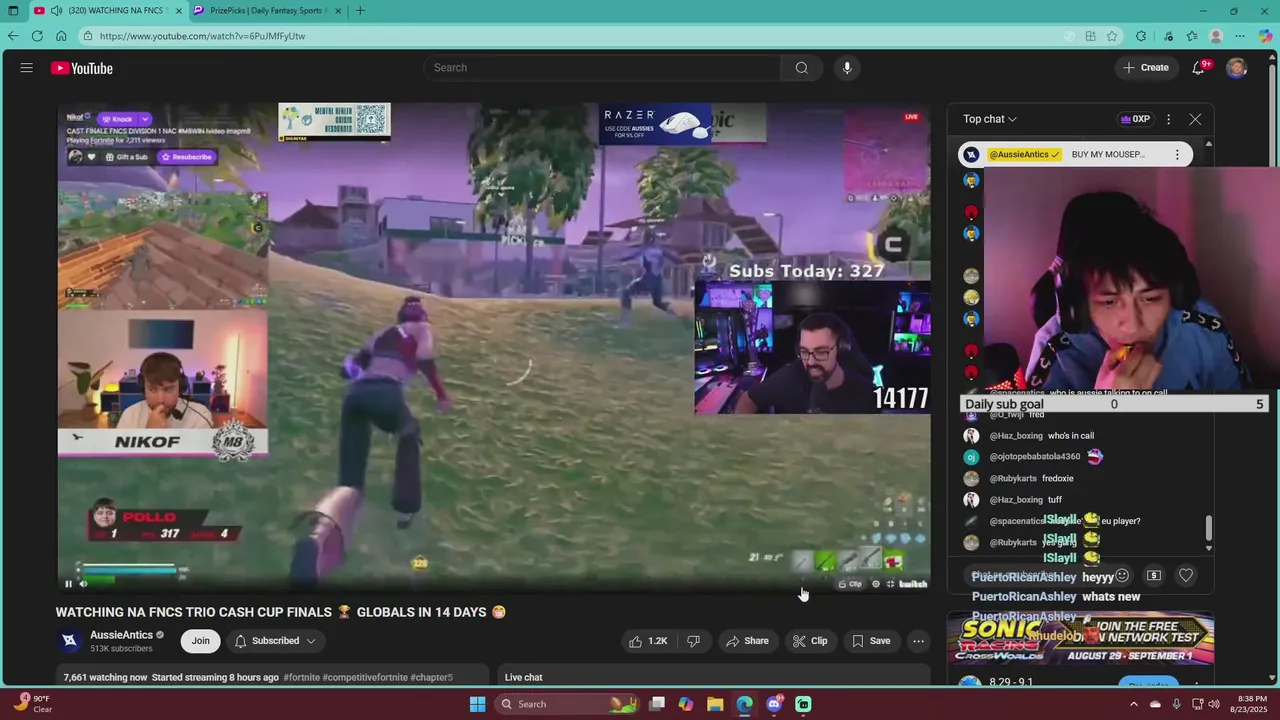1280x720 pixels.
Task: Click the #competitivefortnite hashtag
Action: pos(365,677)
